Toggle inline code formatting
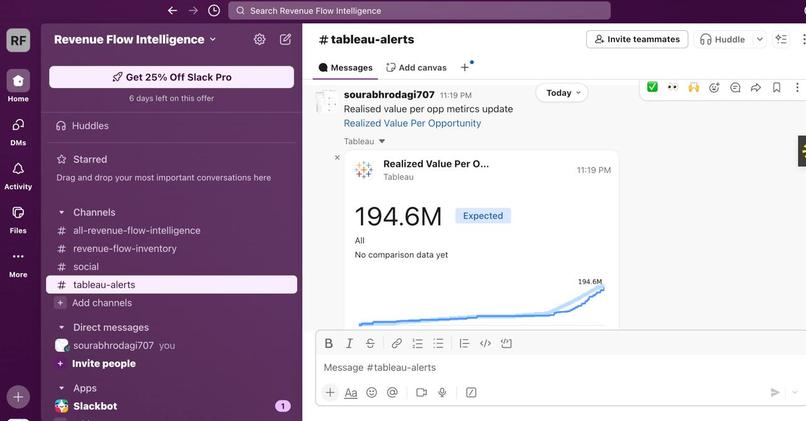This screenshot has height=421, width=806. [485, 343]
